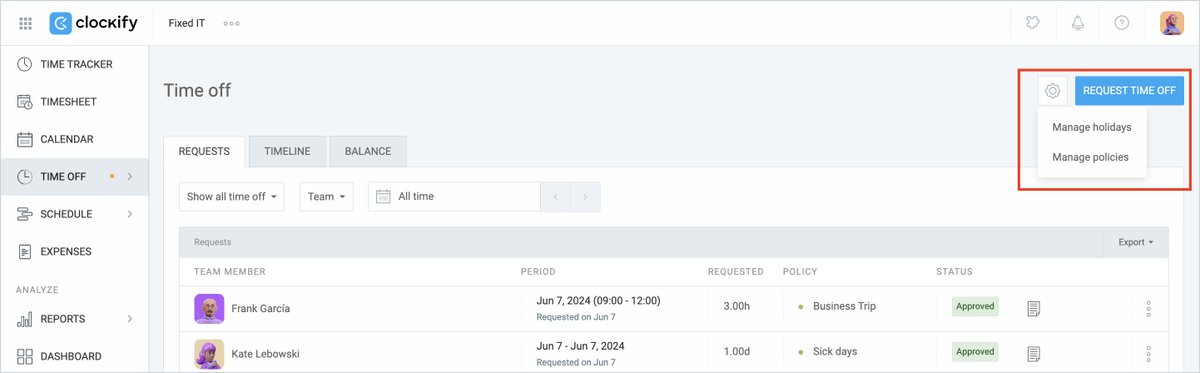Open the notifications bell icon
Image resolution: width=1200 pixels, height=373 pixels.
(1078, 23)
